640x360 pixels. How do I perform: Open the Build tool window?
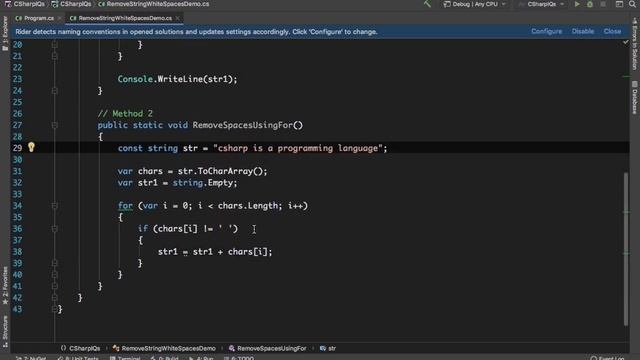164,358
